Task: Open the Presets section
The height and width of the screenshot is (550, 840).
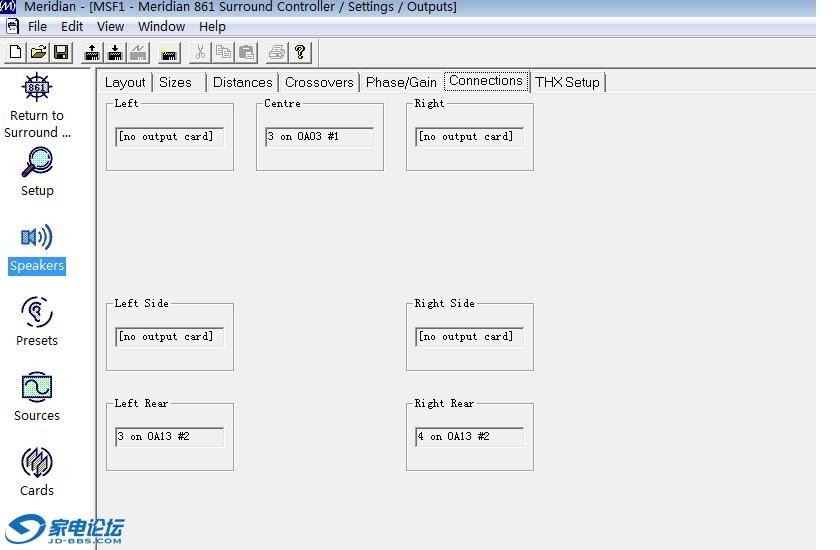Action: pos(37,322)
